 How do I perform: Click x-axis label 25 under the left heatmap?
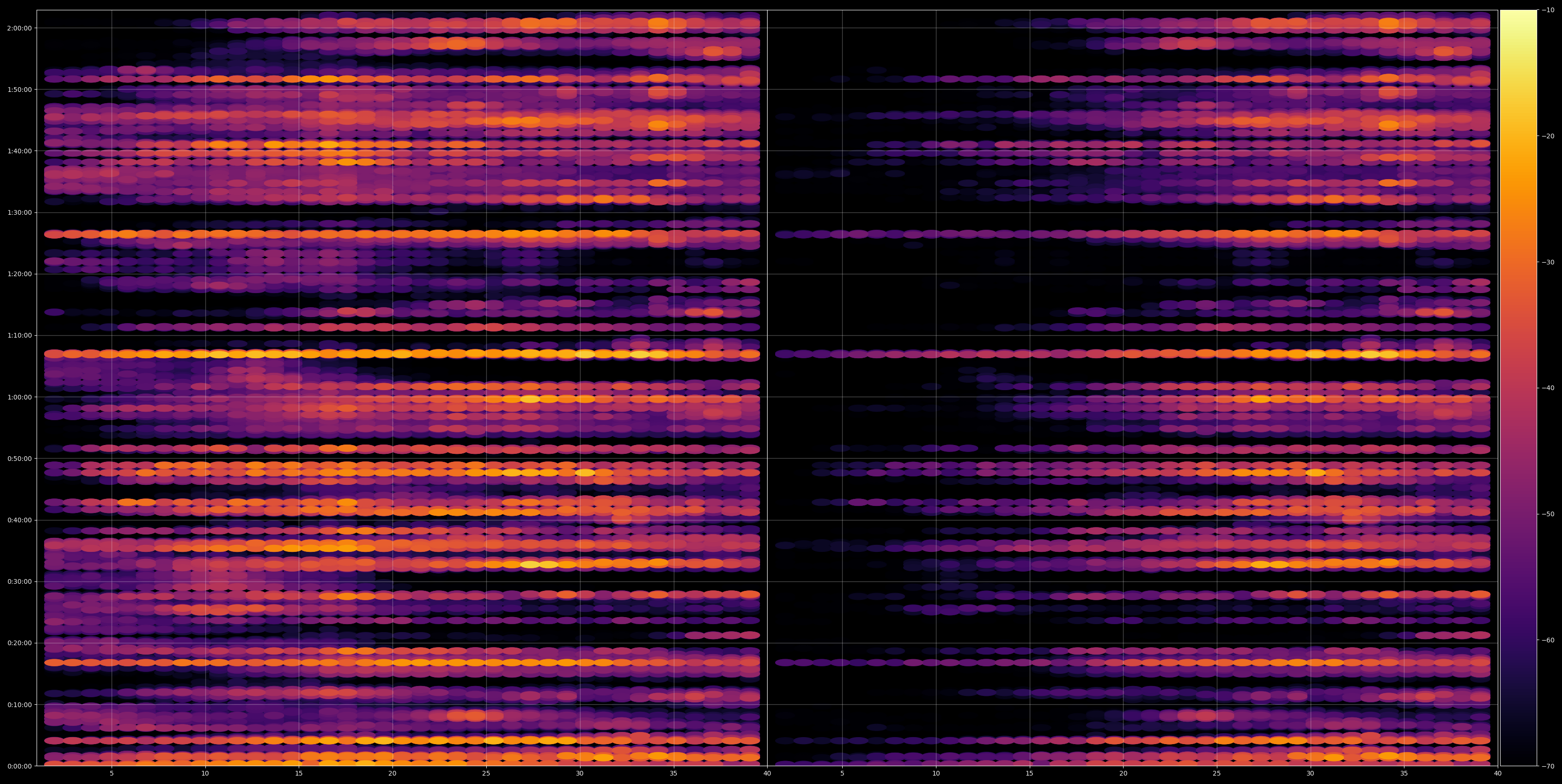click(486, 774)
